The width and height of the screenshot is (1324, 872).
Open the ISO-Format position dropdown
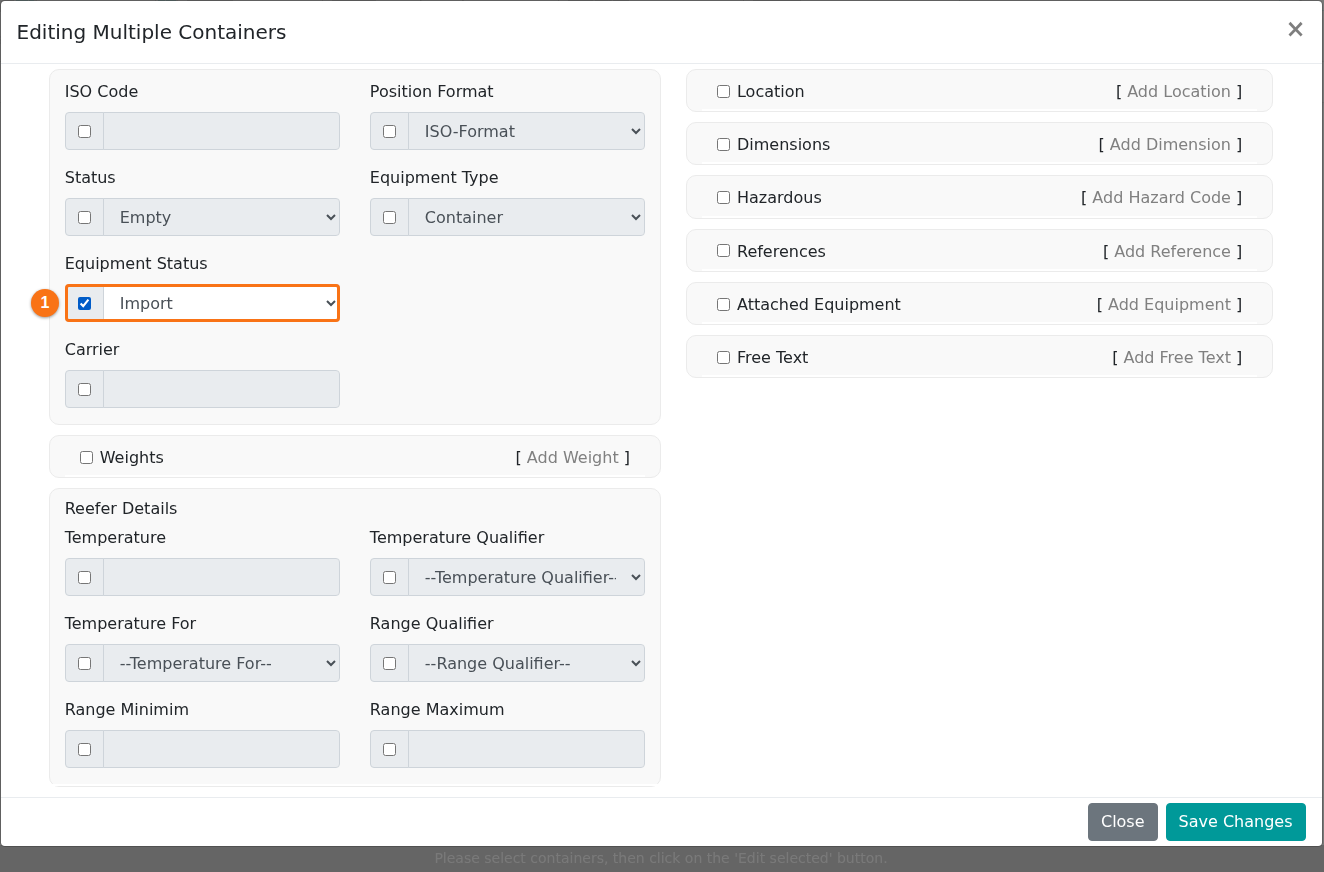(x=526, y=131)
